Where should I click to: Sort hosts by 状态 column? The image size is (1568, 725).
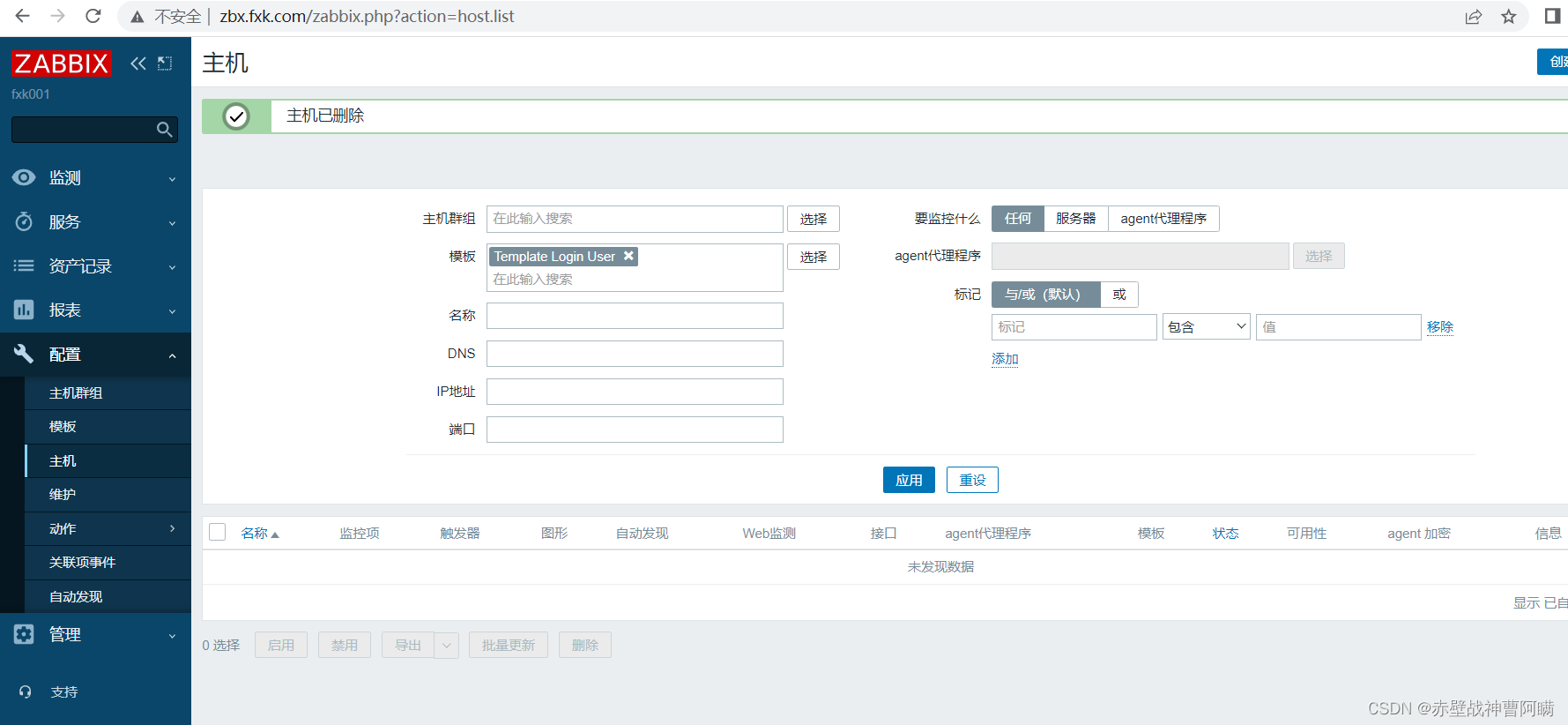click(x=1225, y=533)
